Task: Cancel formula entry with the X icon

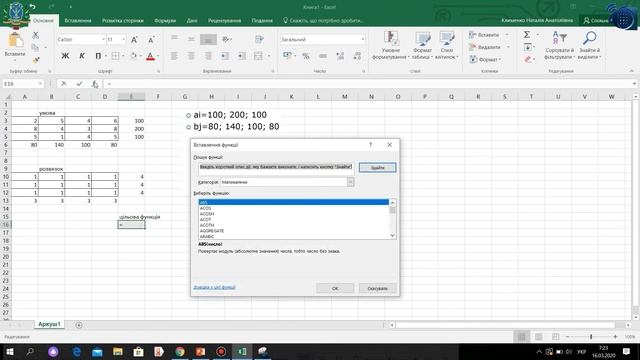Action: pyautogui.click(x=64, y=84)
